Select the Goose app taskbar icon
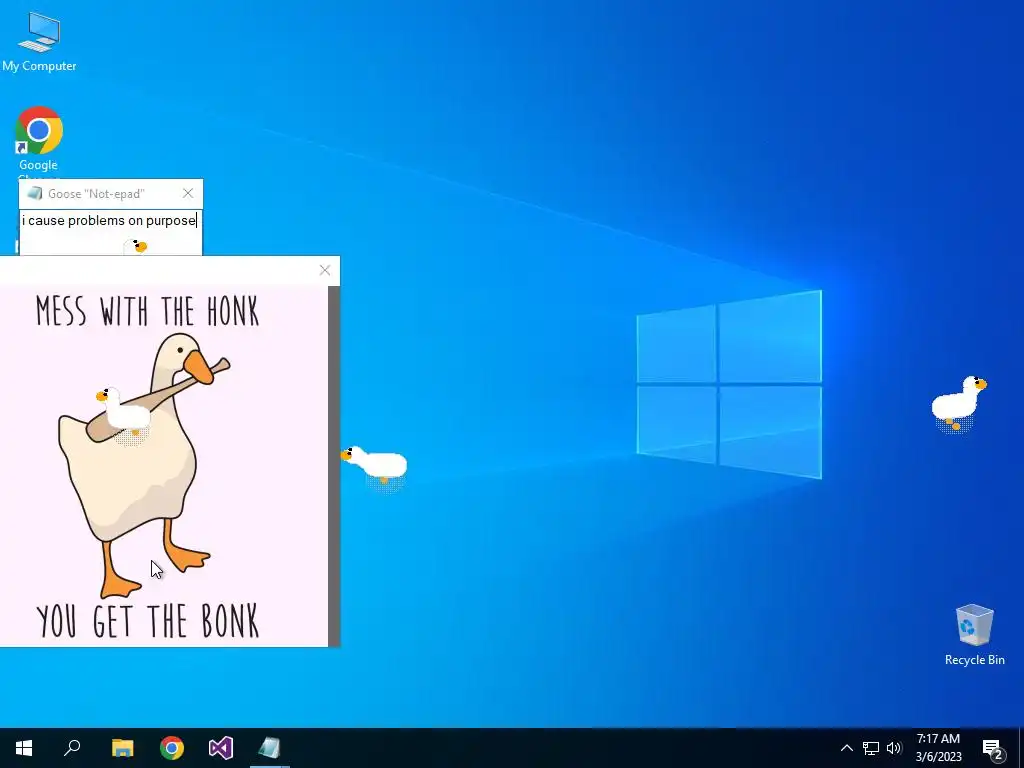This screenshot has width=1024, height=768. click(270, 748)
